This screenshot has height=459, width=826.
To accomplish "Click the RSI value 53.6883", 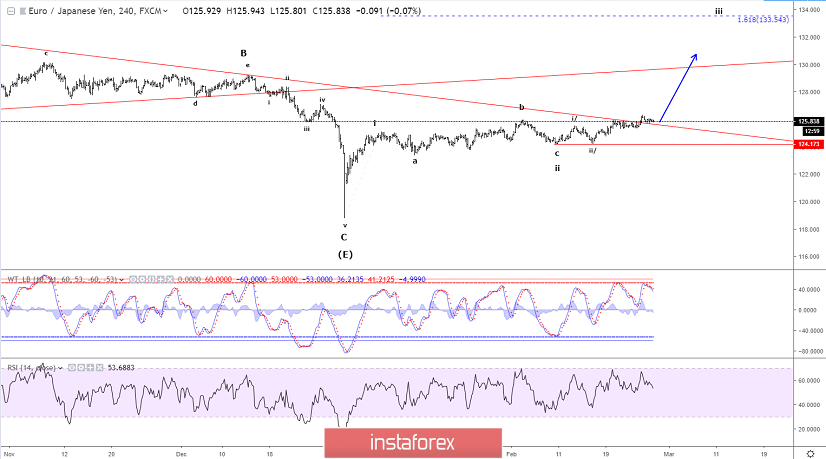I will [121, 367].
